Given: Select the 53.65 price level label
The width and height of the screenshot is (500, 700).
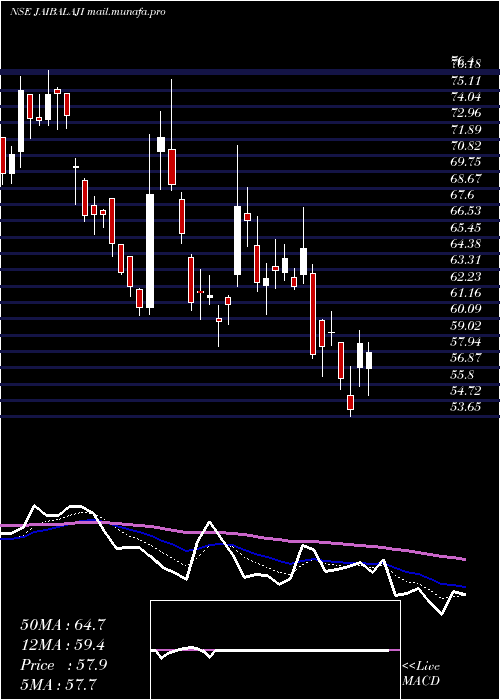Looking at the screenshot, I should tap(466, 407).
